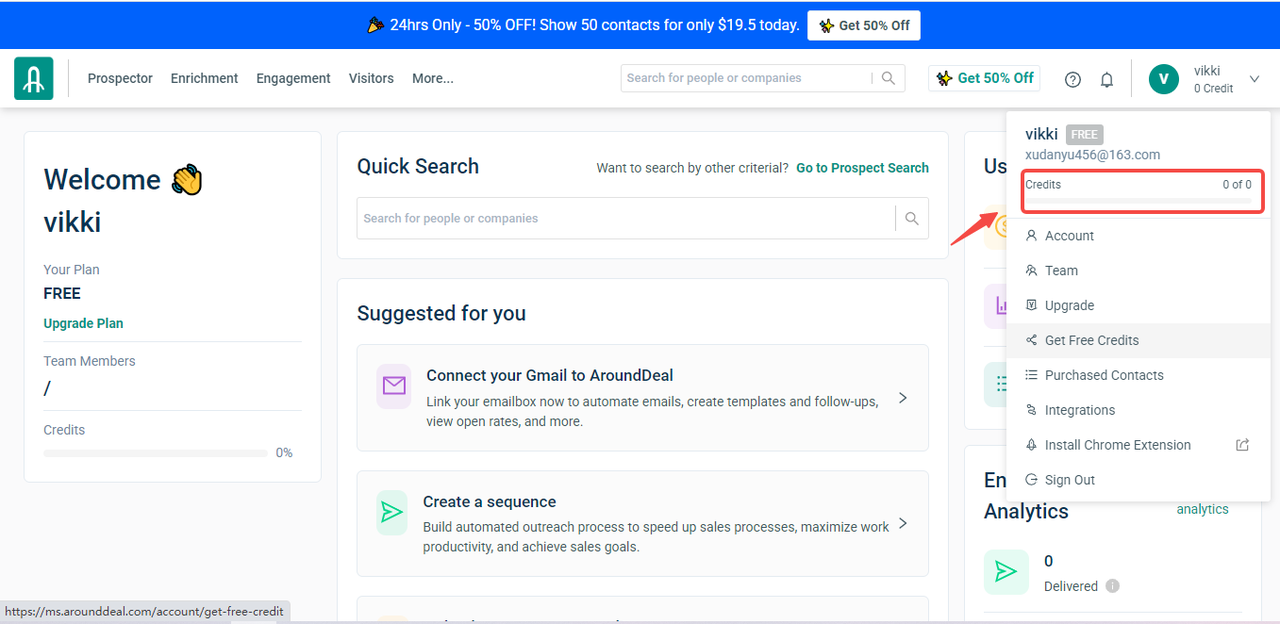Open the Prospector menu
Viewport: 1280px width, 624px height.
point(120,78)
